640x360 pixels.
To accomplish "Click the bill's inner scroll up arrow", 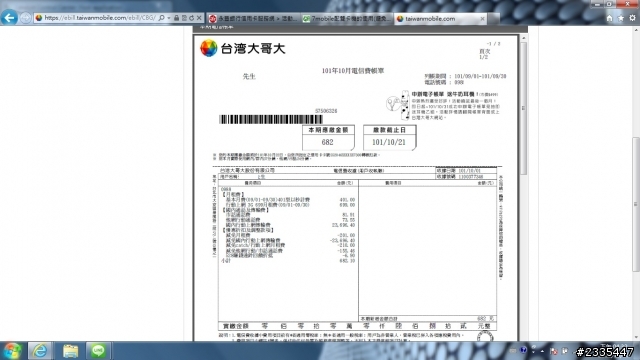I will pos(524,38).
